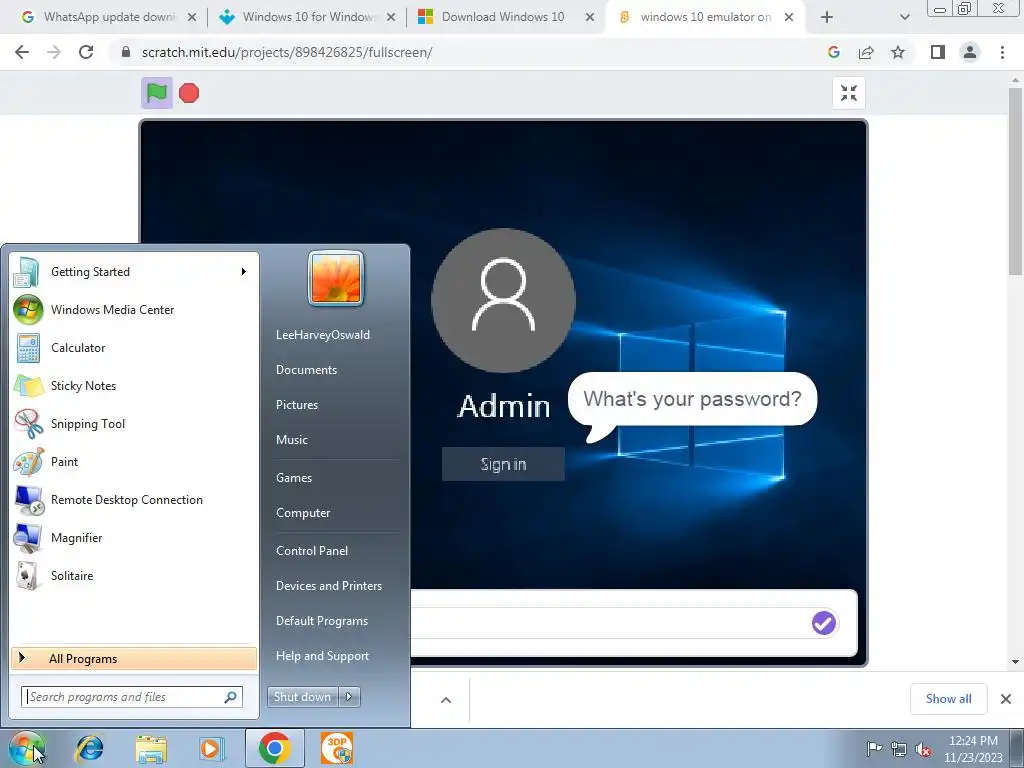Start Solitaire game

click(x=135, y=575)
